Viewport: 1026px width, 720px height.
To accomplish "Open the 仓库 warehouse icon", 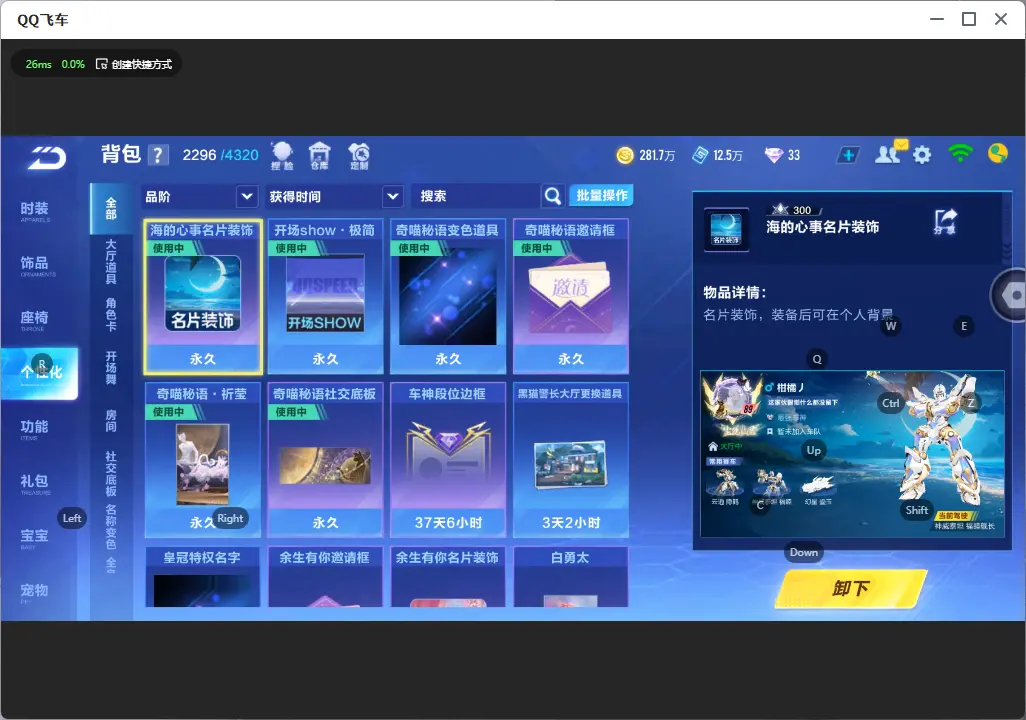I will [x=319, y=156].
